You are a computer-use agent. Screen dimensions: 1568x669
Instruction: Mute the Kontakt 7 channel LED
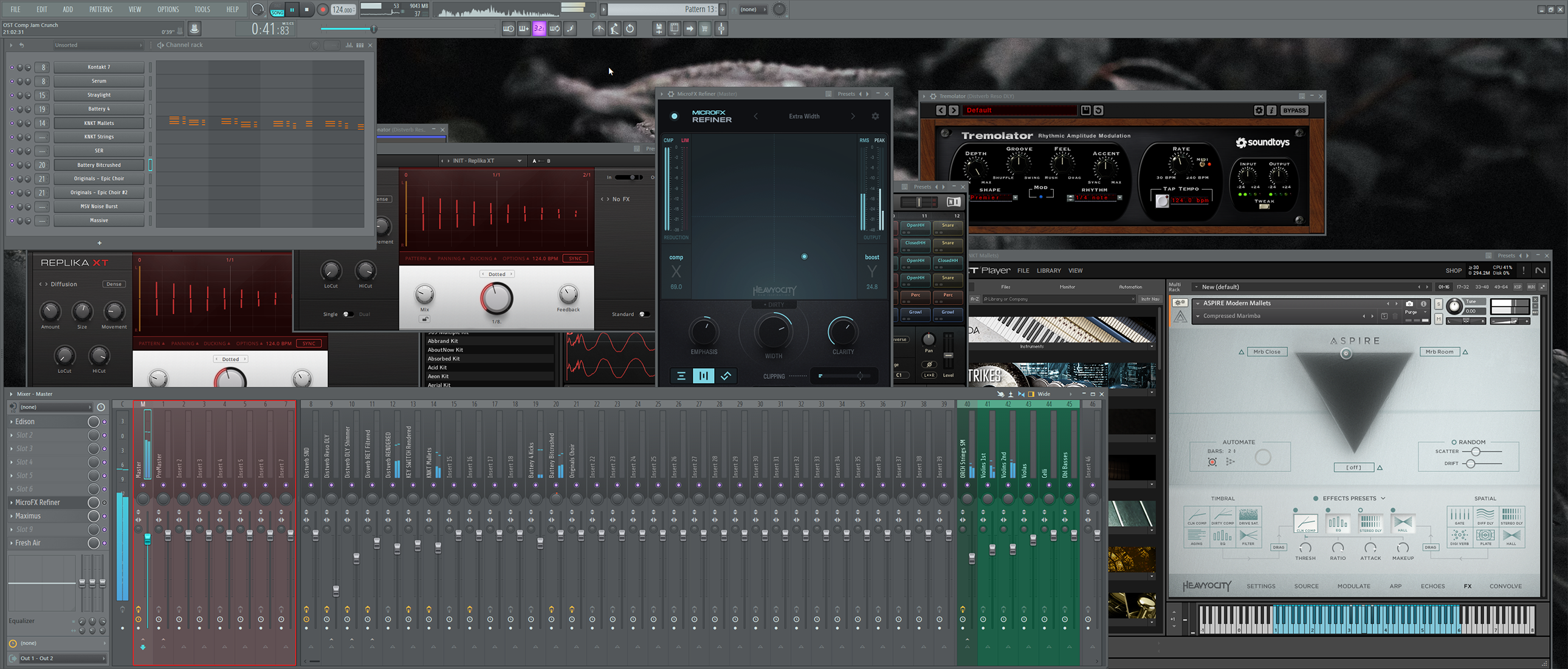[12, 67]
